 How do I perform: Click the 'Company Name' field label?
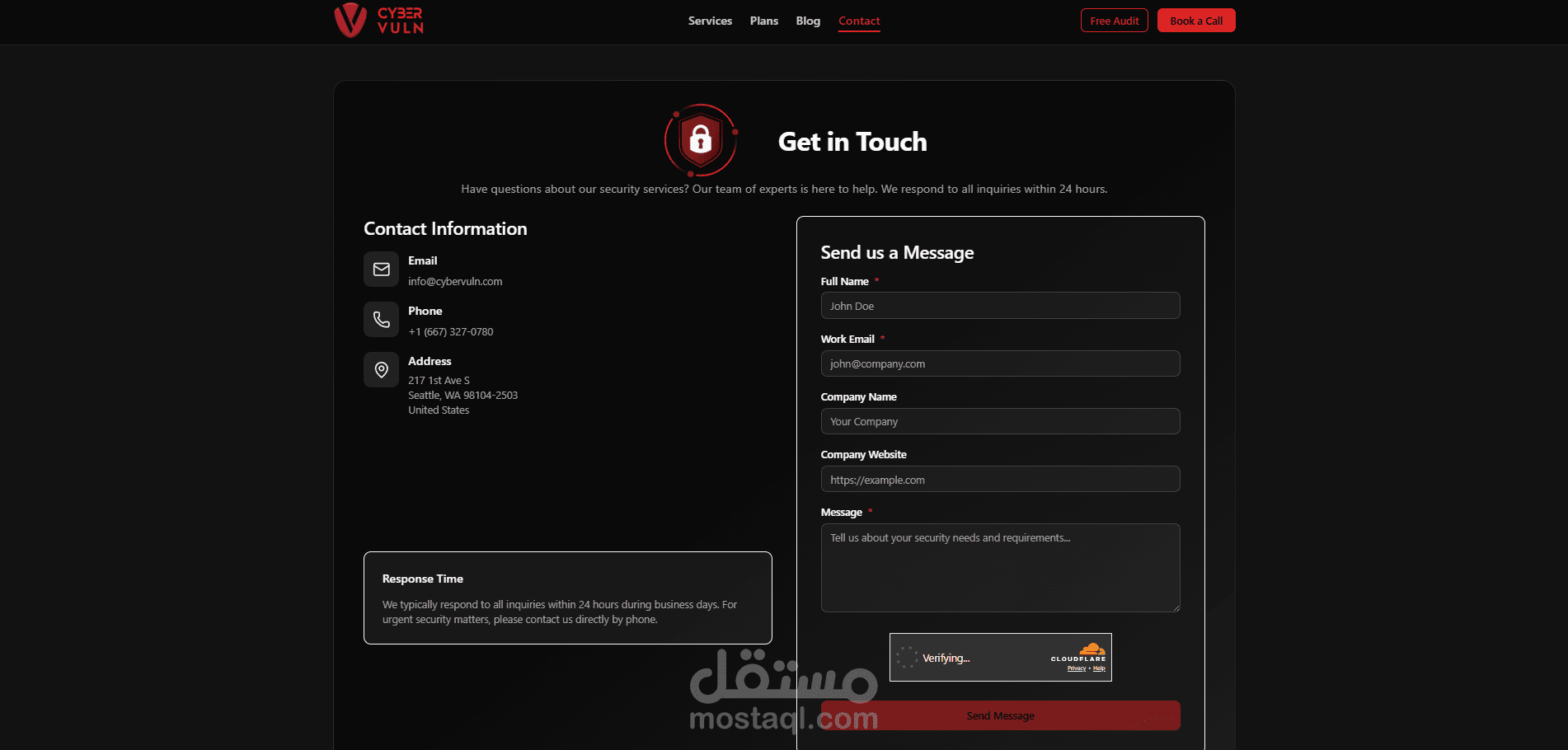[859, 396]
